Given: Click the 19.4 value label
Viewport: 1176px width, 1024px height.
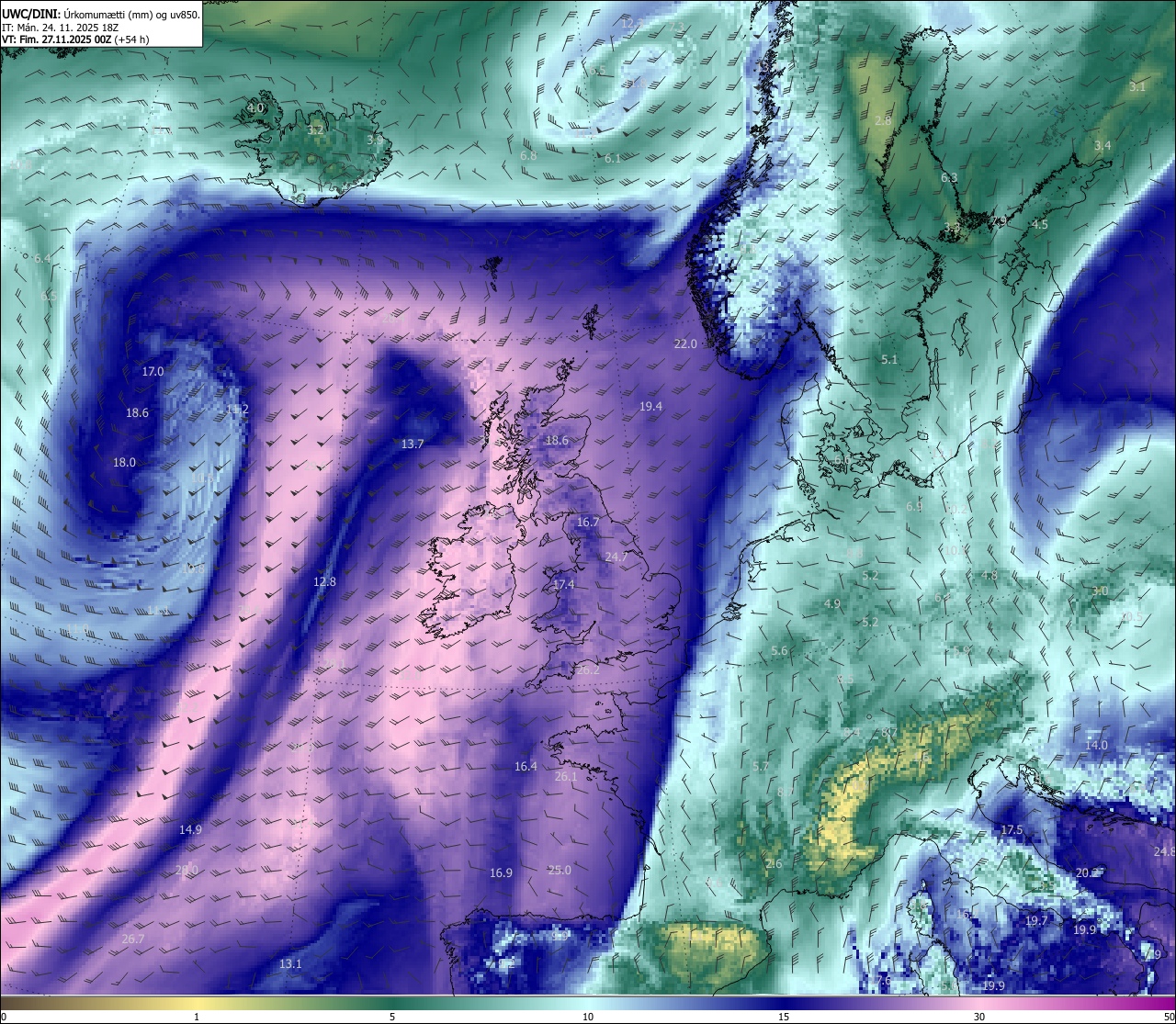Looking at the screenshot, I should [x=650, y=406].
